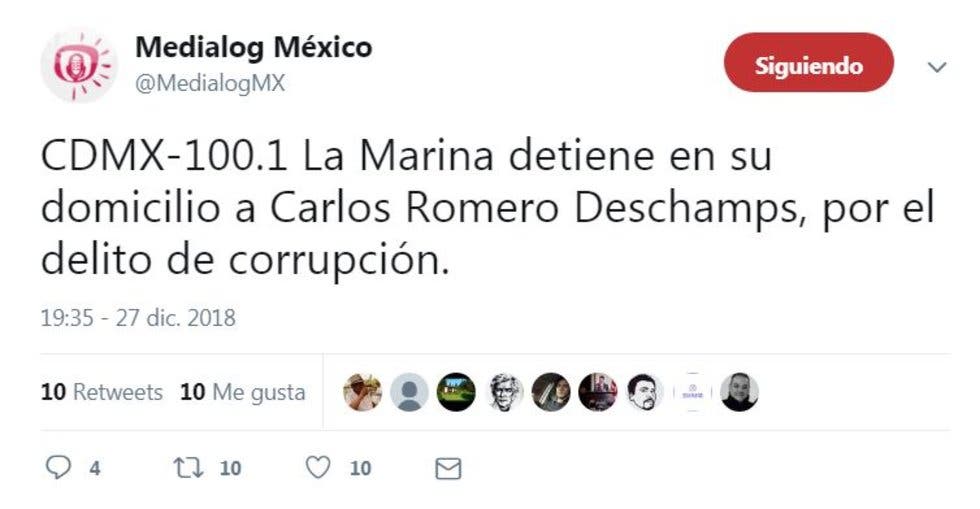Click the tweet text about Carlos Romero Deschamps
The height and width of the screenshot is (509, 980).
click(x=488, y=208)
